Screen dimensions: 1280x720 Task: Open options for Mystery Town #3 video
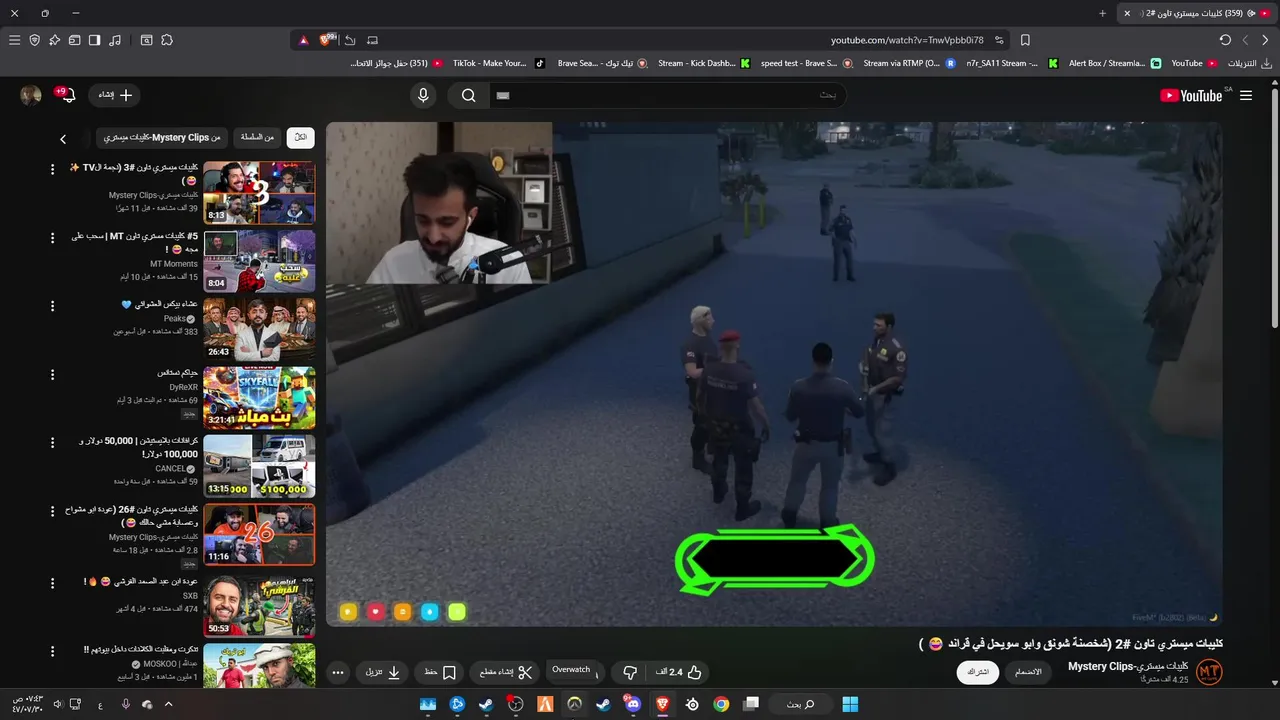tap(53, 169)
